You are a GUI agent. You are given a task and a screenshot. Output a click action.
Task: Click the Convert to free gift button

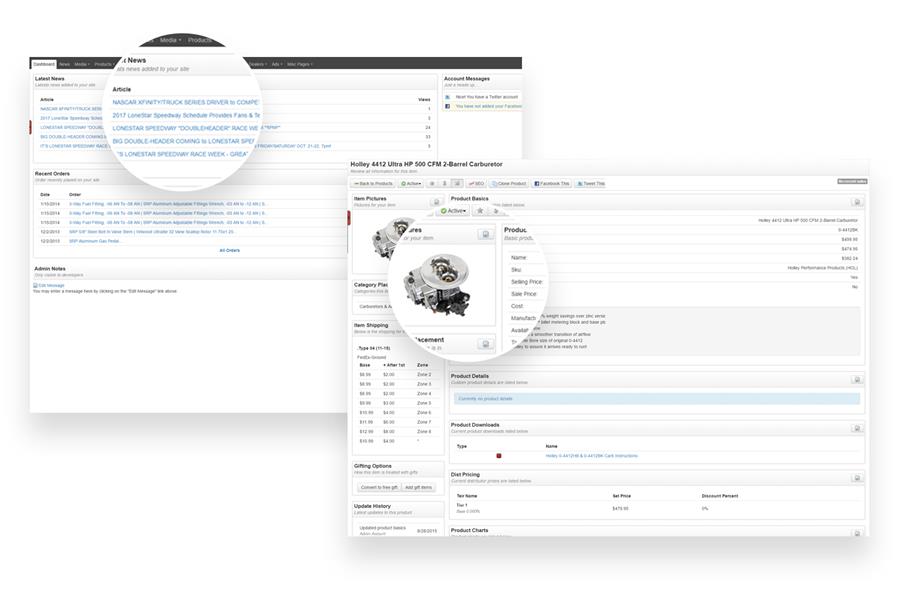(x=379, y=487)
